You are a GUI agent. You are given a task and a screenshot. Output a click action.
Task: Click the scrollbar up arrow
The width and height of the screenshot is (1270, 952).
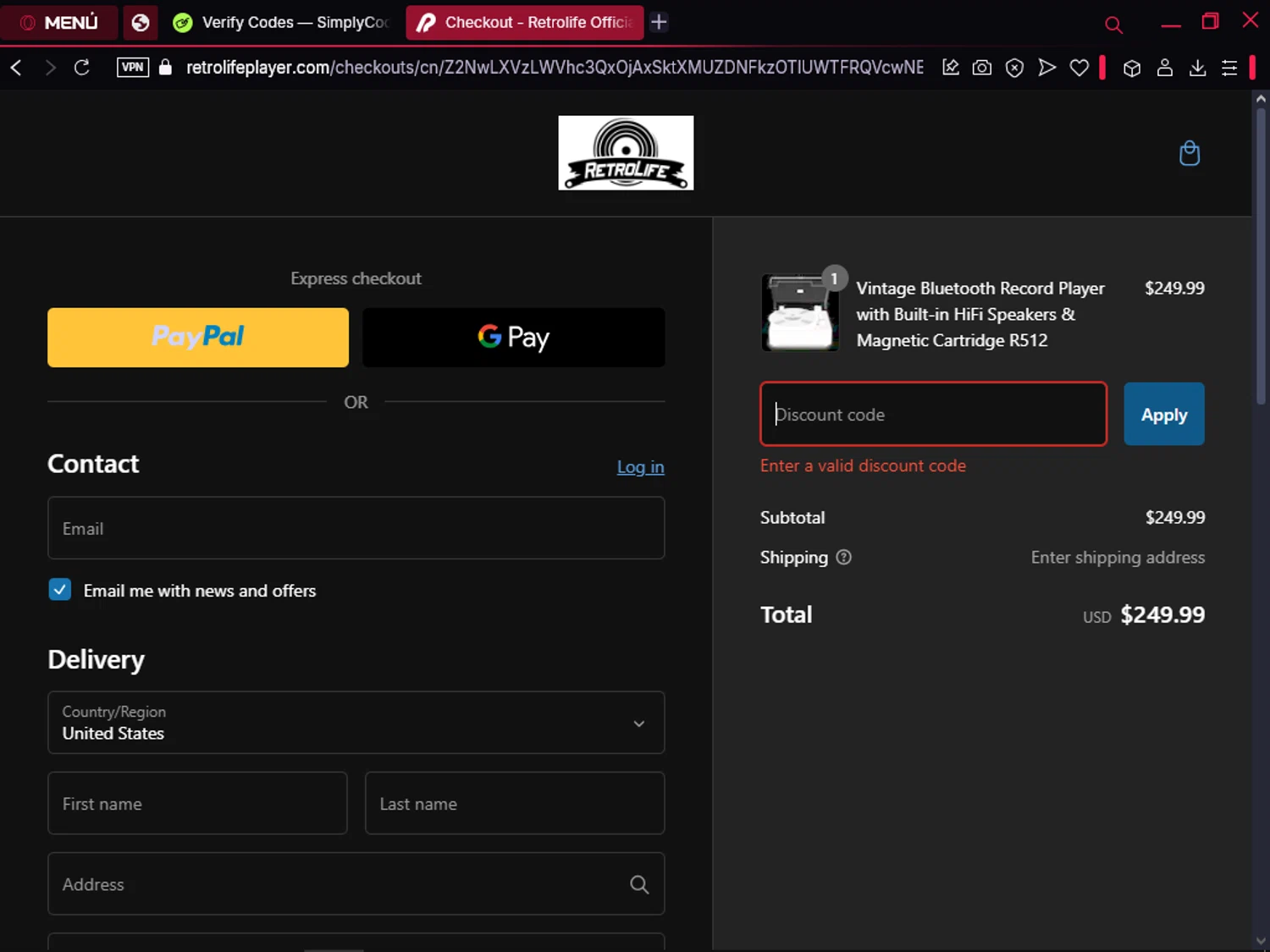point(1261,99)
